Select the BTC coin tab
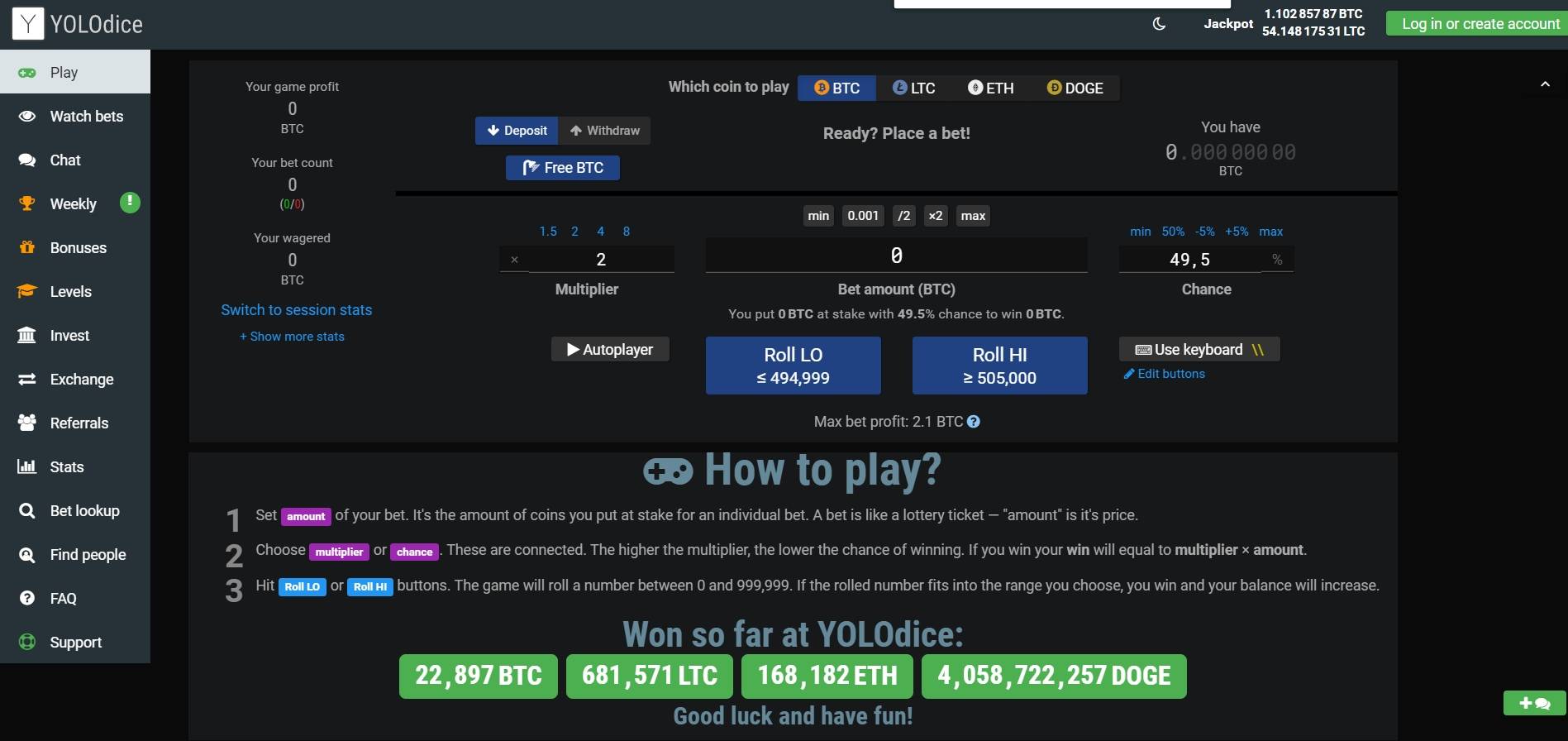This screenshot has width=1568, height=741. pos(836,88)
